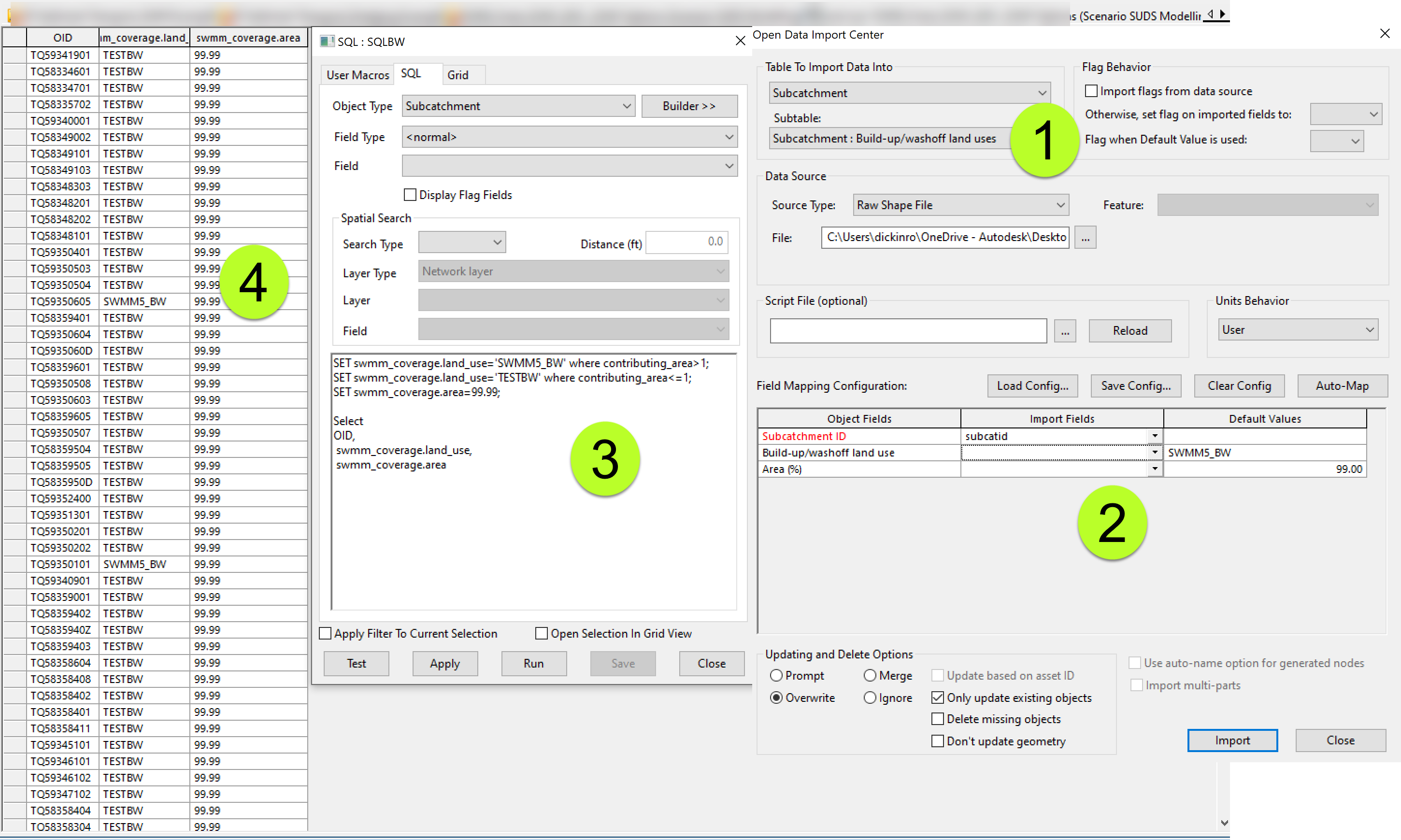Expand the Object Type Subcatchment dropdown
This screenshot has width=1401, height=840.
pyautogui.click(x=518, y=106)
